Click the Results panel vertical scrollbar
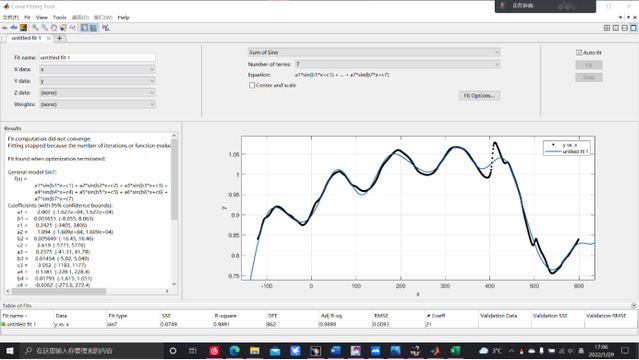 click(174, 209)
